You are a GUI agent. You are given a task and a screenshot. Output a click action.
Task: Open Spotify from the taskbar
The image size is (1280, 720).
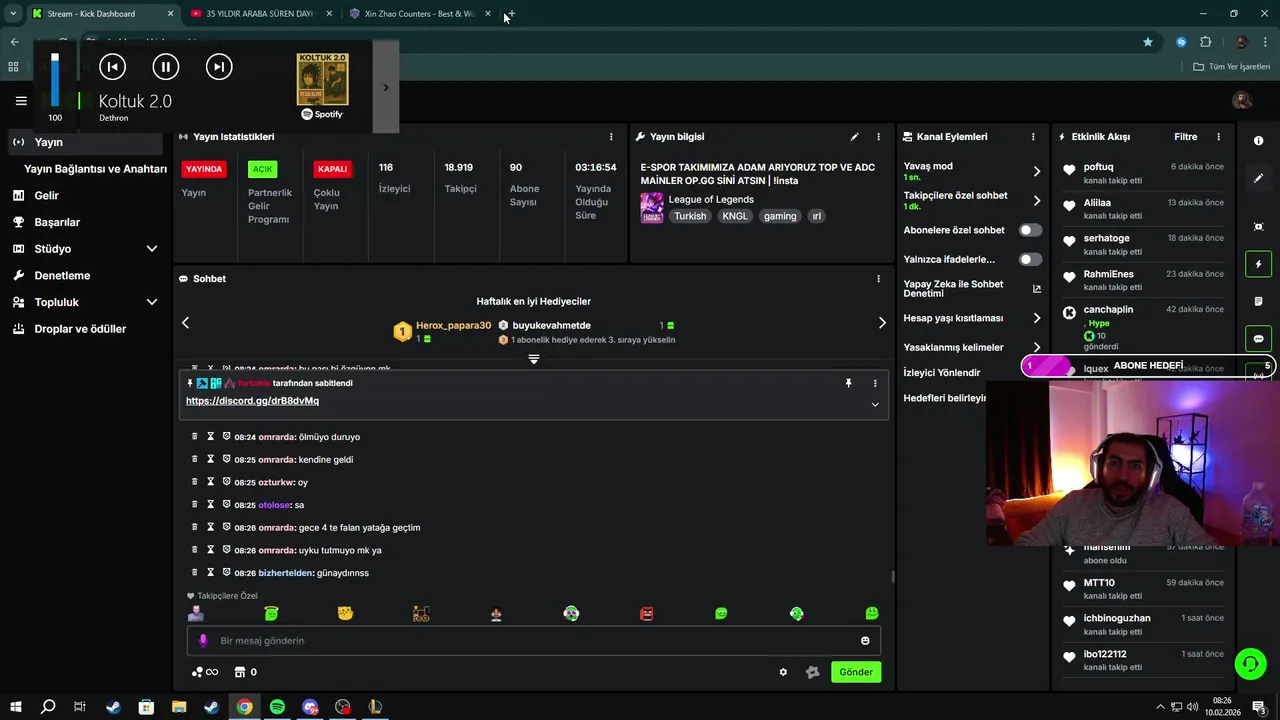click(277, 707)
